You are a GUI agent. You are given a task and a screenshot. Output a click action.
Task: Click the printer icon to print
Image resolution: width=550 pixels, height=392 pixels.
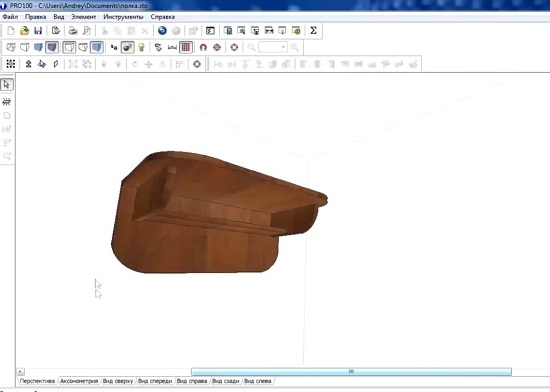73,31
